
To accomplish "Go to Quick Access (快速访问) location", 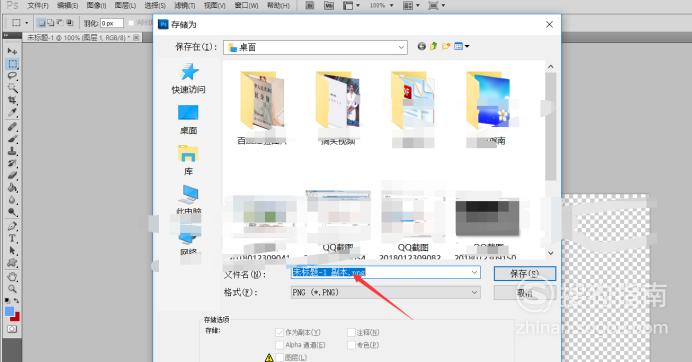I will tap(188, 79).
